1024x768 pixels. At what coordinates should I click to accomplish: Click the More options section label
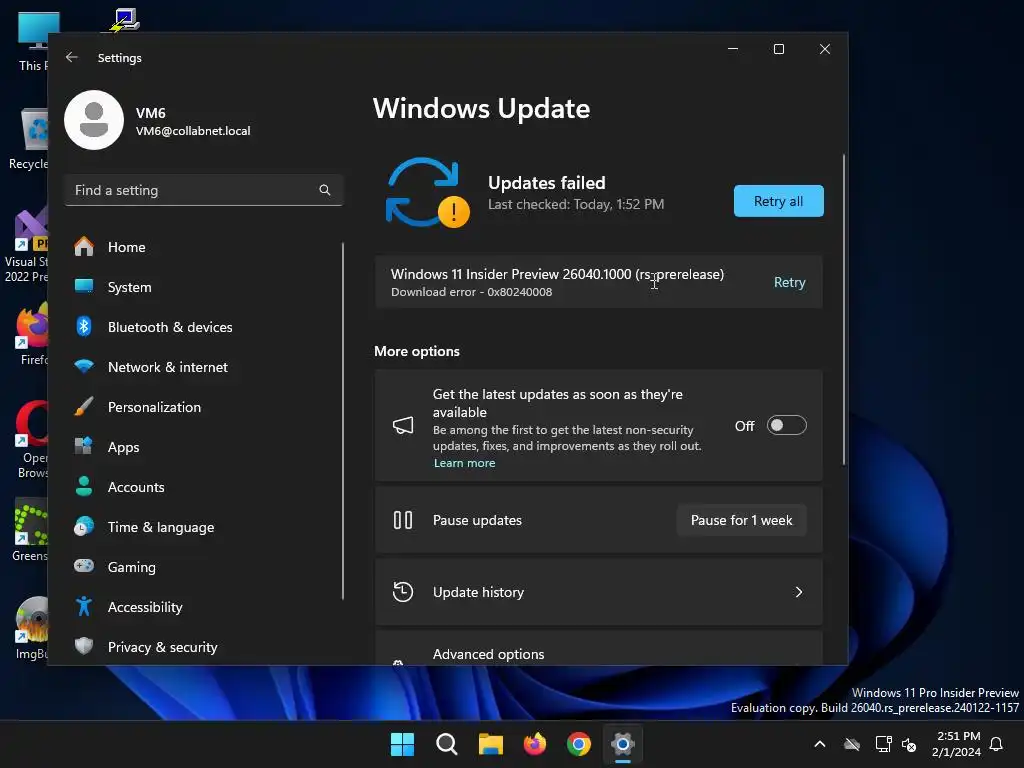pyautogui.click(x=417, y=351)
